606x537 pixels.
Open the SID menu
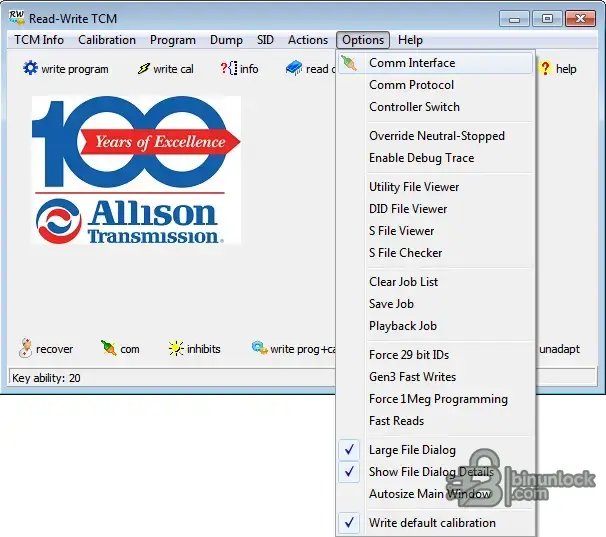coord(265,40)
